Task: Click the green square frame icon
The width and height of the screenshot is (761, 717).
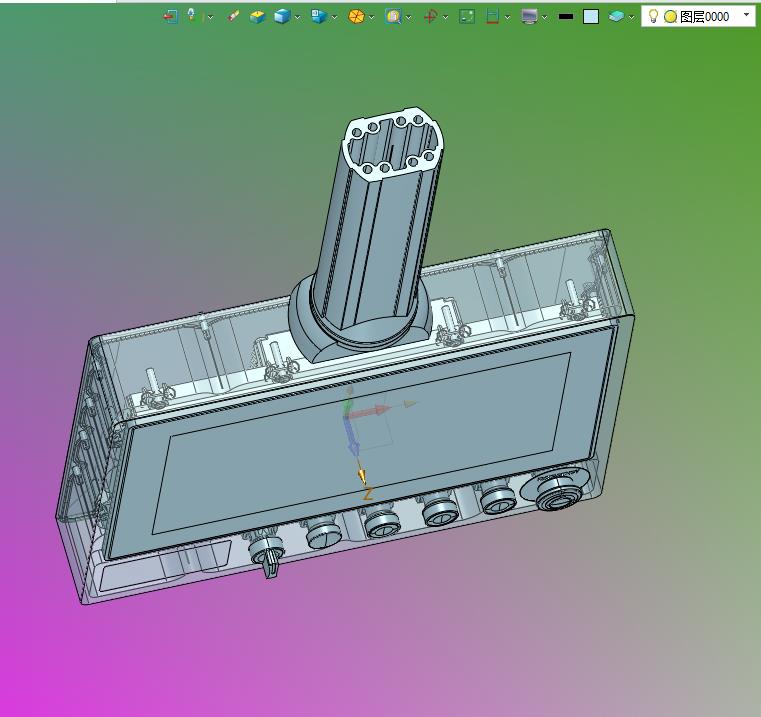Action: (x=467, y=17)
